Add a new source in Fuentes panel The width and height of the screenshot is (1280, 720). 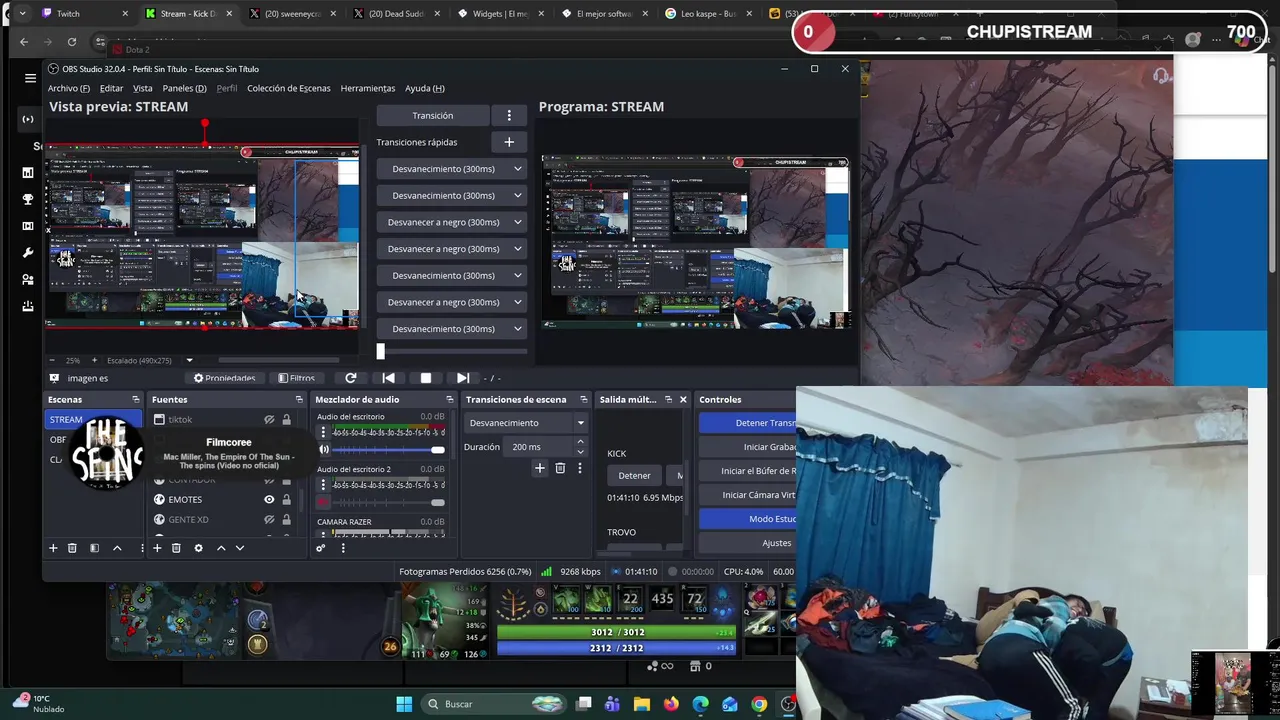[157, 548]
